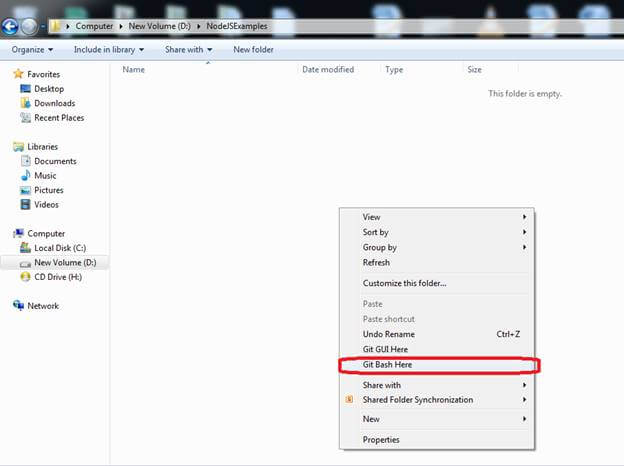This screenshot has width=624, height=466.
Task: Select Customize this folder option
Action: pos(437,283)
